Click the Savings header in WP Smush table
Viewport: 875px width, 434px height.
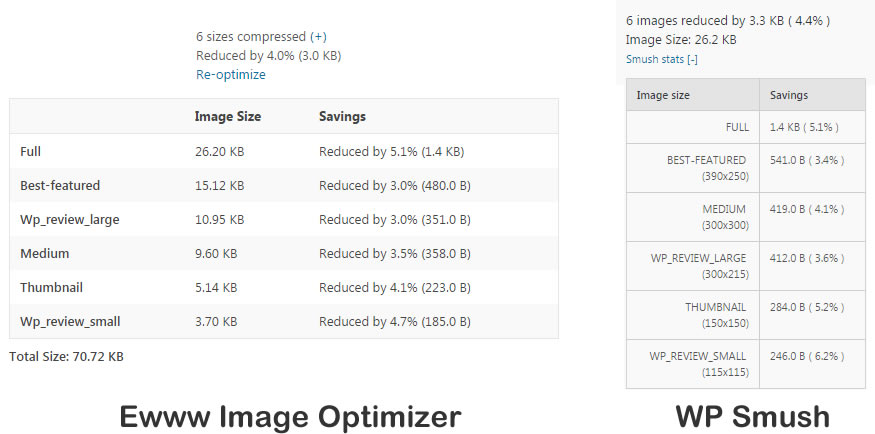[789, 95]
